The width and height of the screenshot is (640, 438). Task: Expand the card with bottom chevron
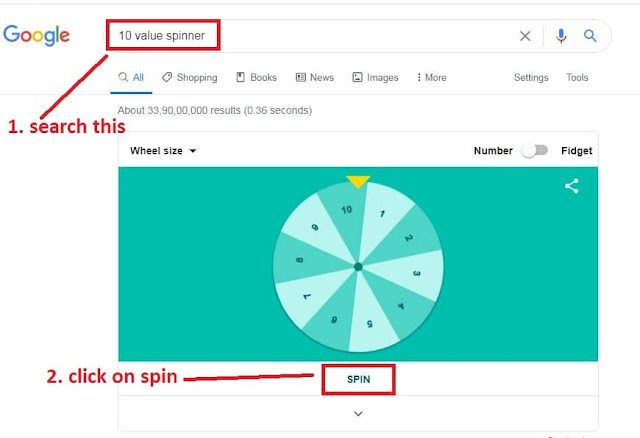(358, 414)
